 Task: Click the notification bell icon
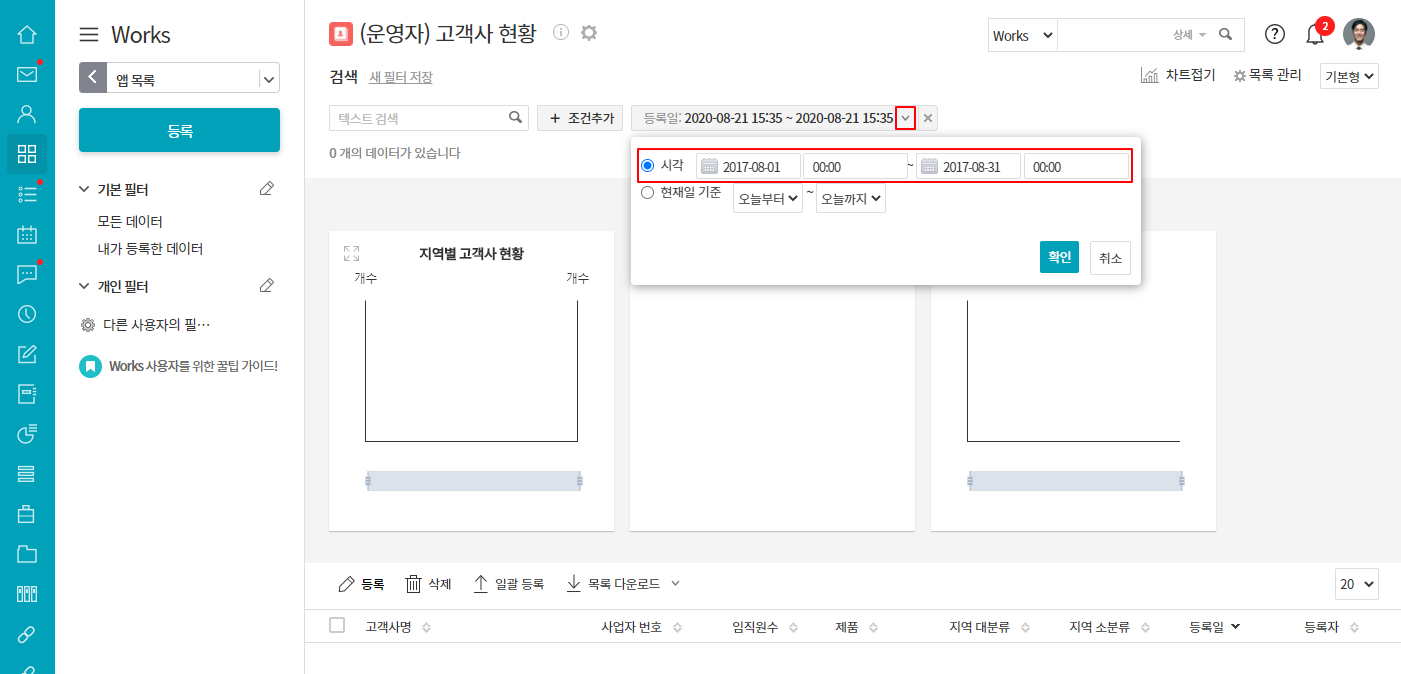[x=1315, y=35]
